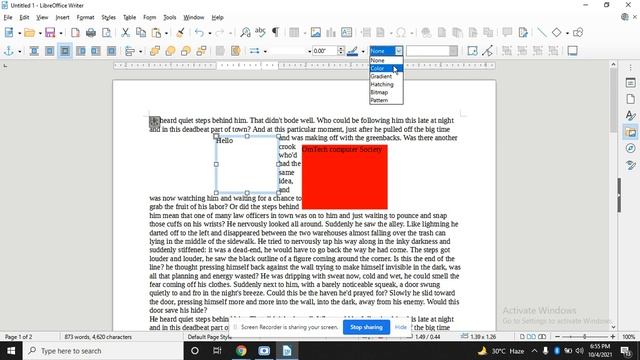Select the Wrap Through icon
This screenshot has height=360, width=640.
(111, 51)
